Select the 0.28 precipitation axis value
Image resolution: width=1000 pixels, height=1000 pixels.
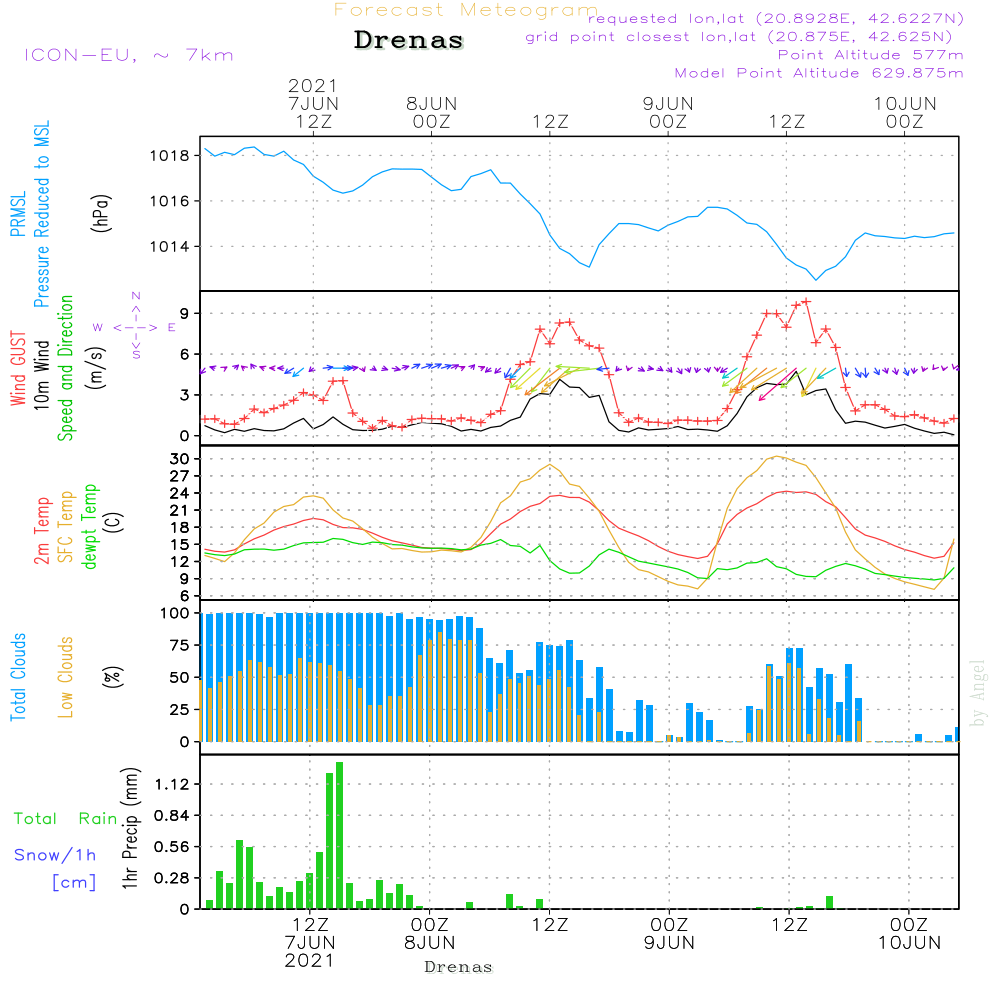coord(172,878)
